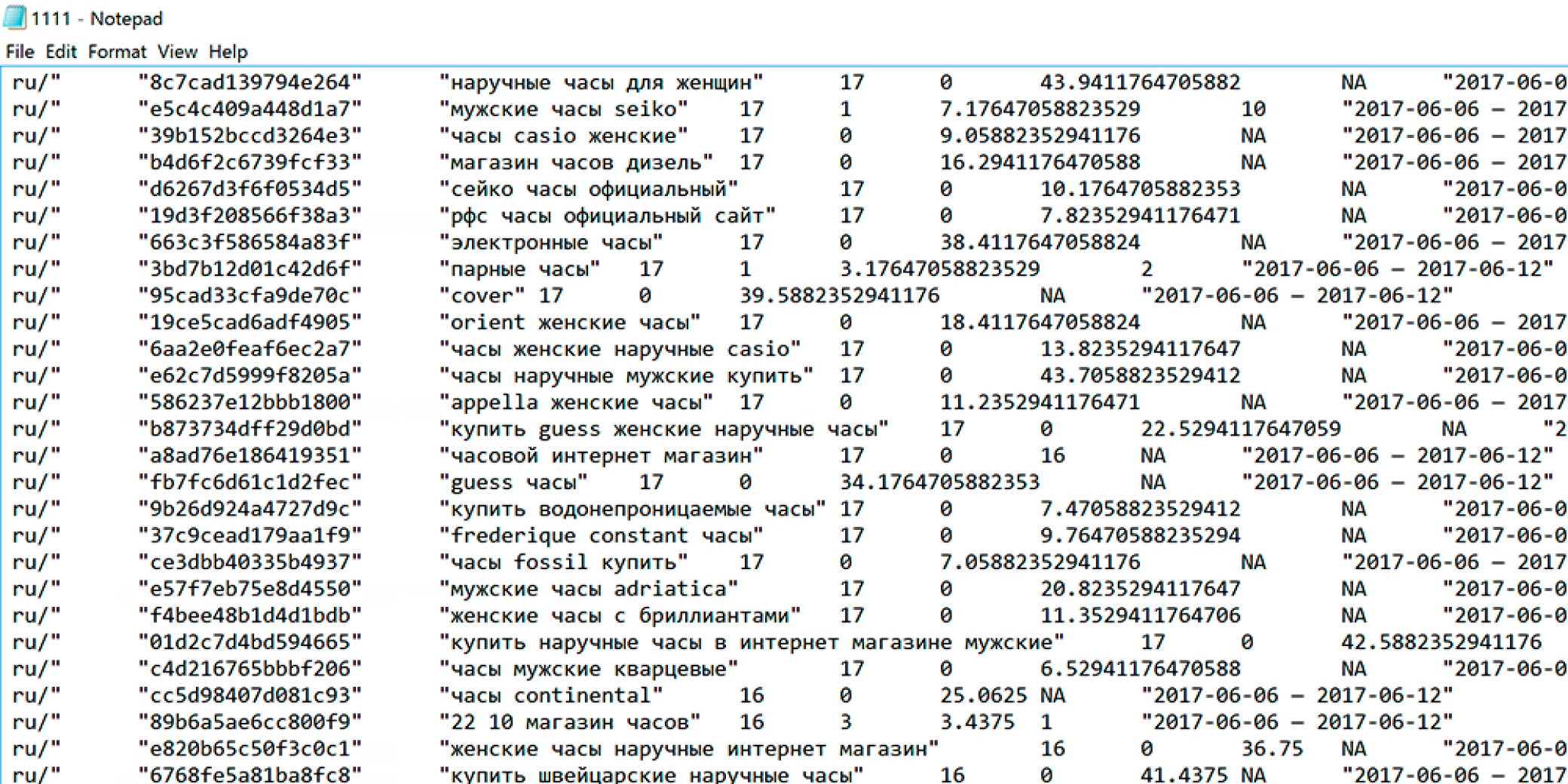Click the phrase "часовой интернет магазин"
This screenshot has height=784, width=1568.
click(x=601, y=455)
